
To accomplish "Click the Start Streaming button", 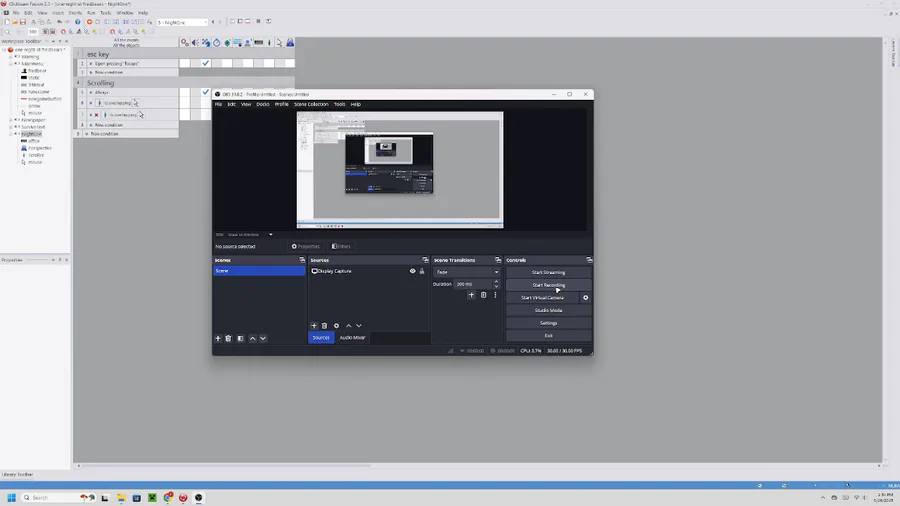I will click(548, 273).
